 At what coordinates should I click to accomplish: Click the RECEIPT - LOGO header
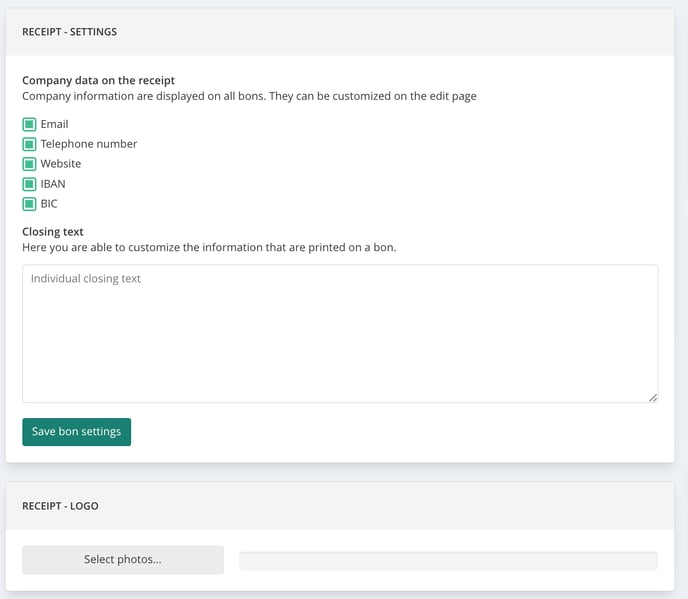(x=60, y=506)
